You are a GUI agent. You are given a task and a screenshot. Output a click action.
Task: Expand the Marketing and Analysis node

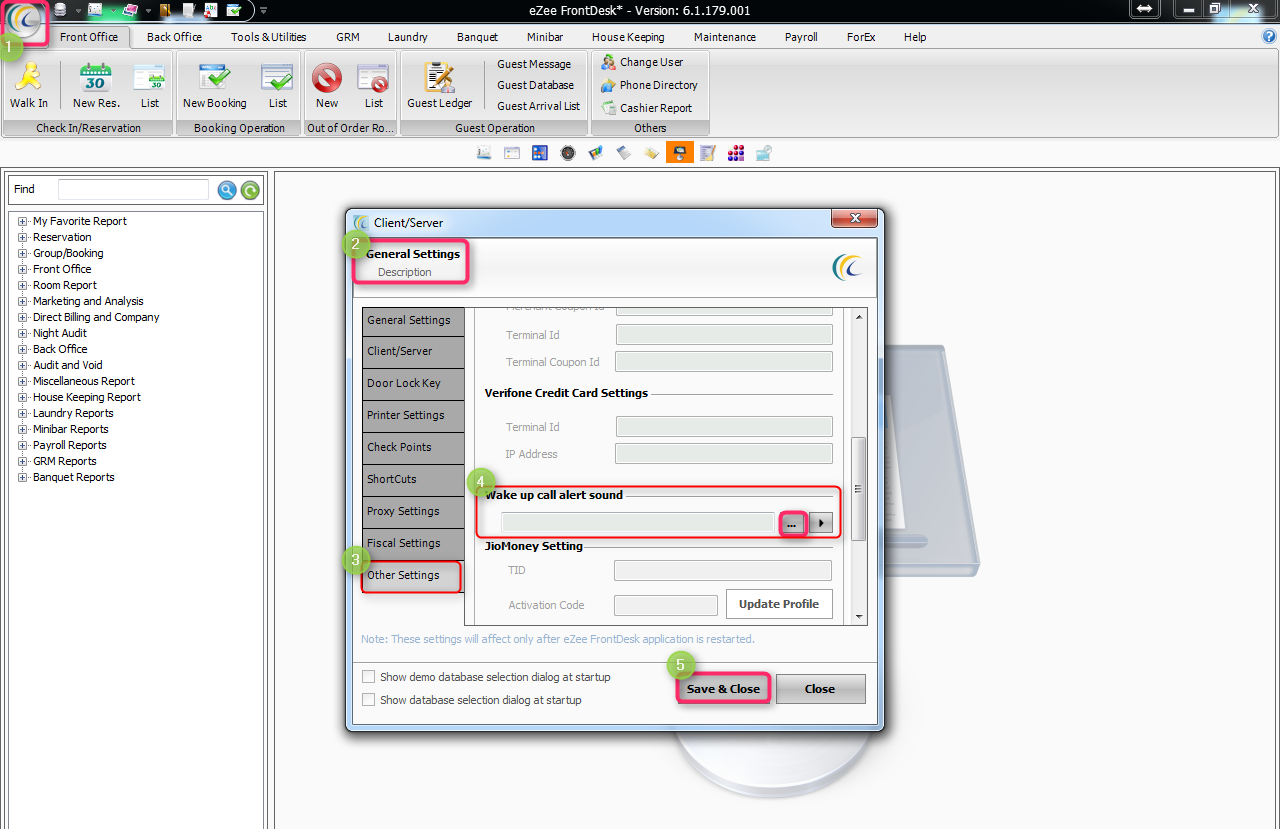pos(22,301)
